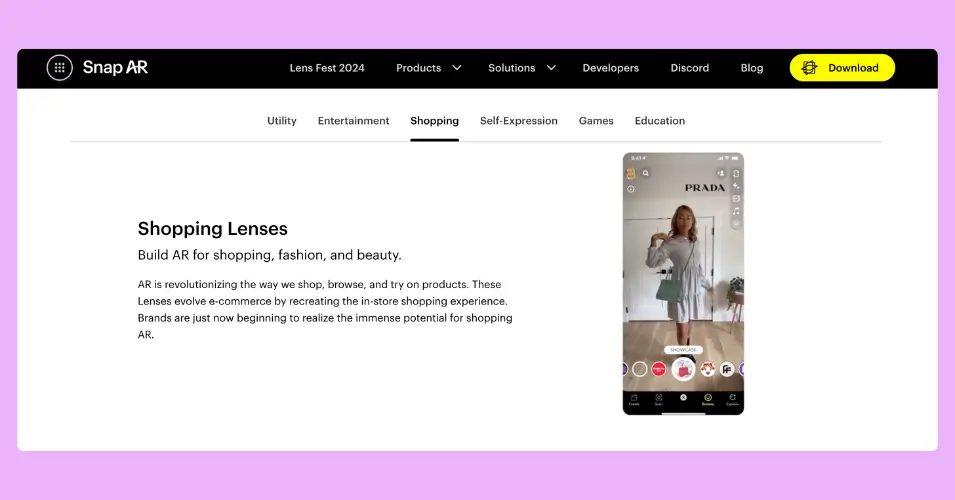Tap the SHOWCASE label above lens carousel
955x500 pixels.
tap(683, 350)
